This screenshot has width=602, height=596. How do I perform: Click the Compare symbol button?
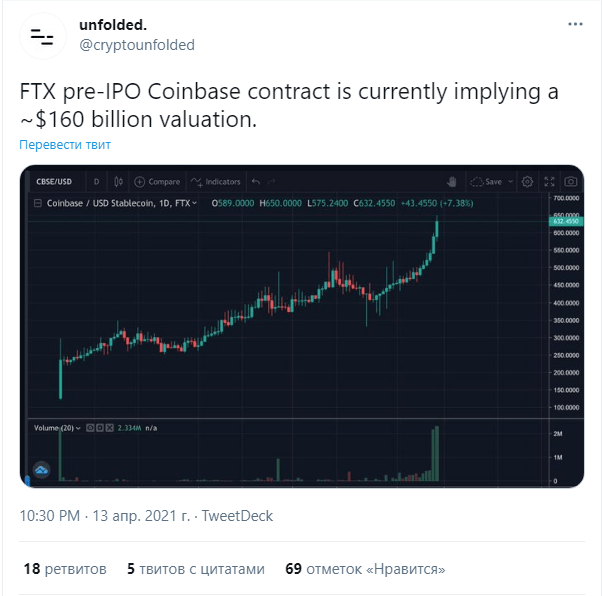pos(157,182)
